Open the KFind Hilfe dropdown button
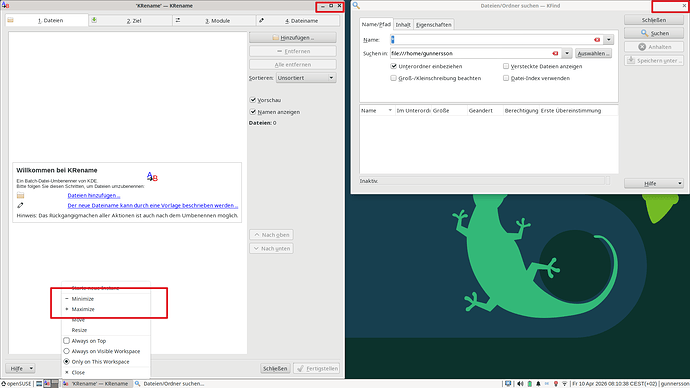690x388 pixels. pyautogui.click(x=653, y=183)
